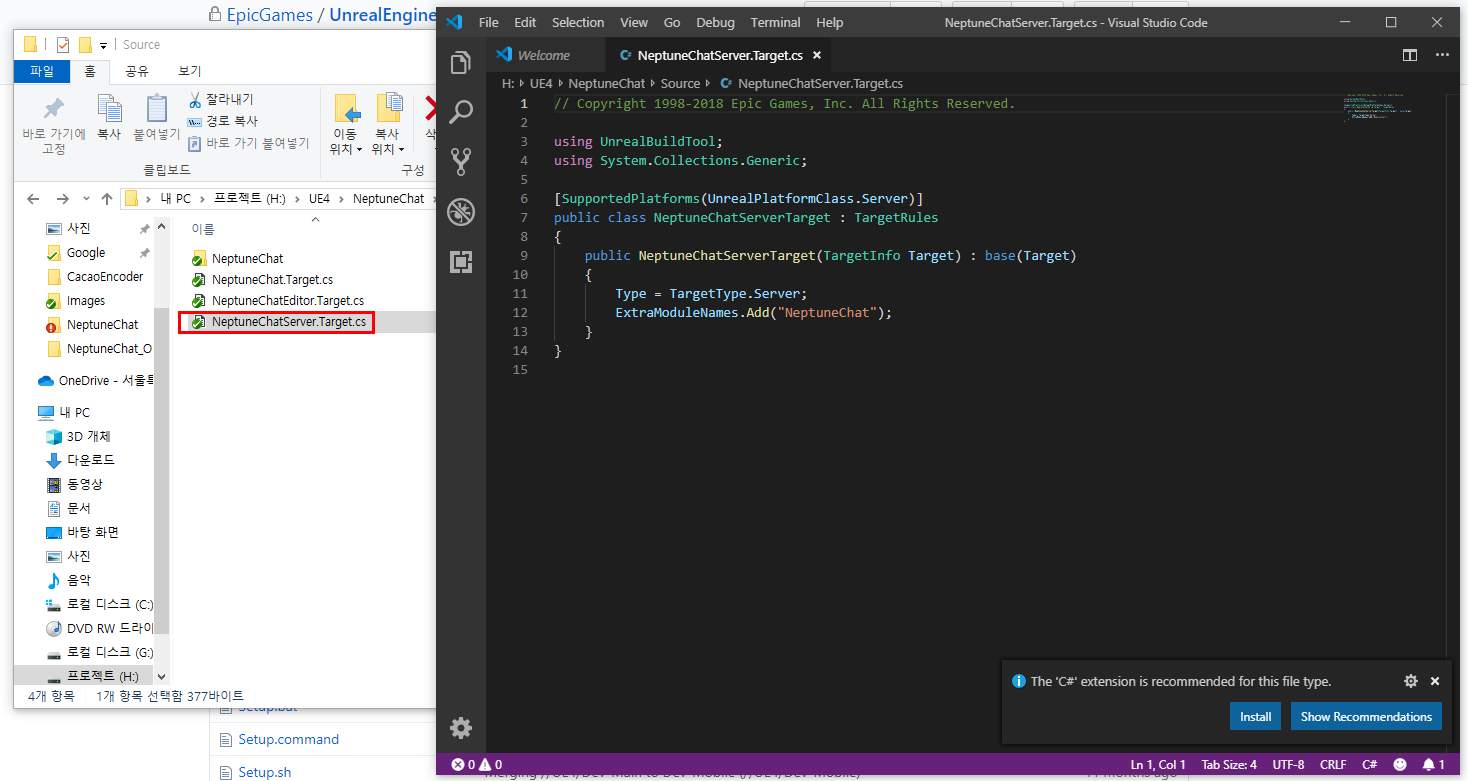
Task: Show errors and warnings count in the status bar
Action: (x=477, y=764)
